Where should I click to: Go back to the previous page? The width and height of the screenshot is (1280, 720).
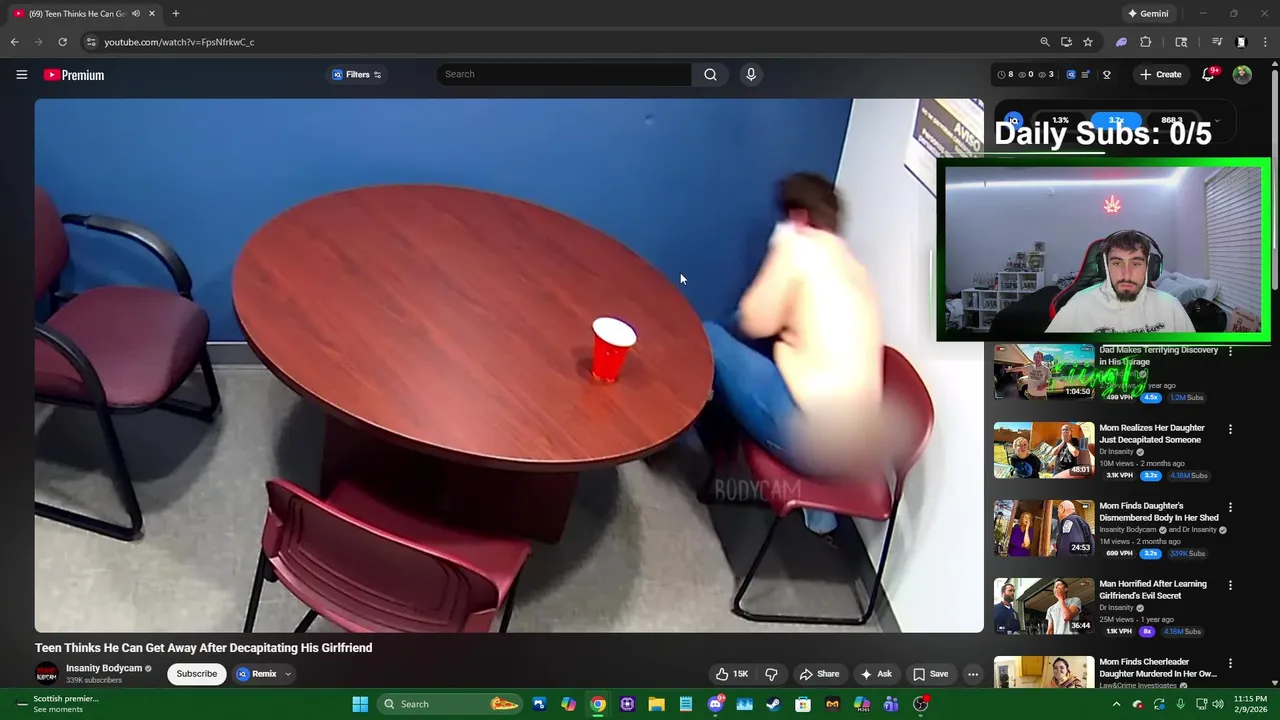pyautogui.click(x=14, y=42)
